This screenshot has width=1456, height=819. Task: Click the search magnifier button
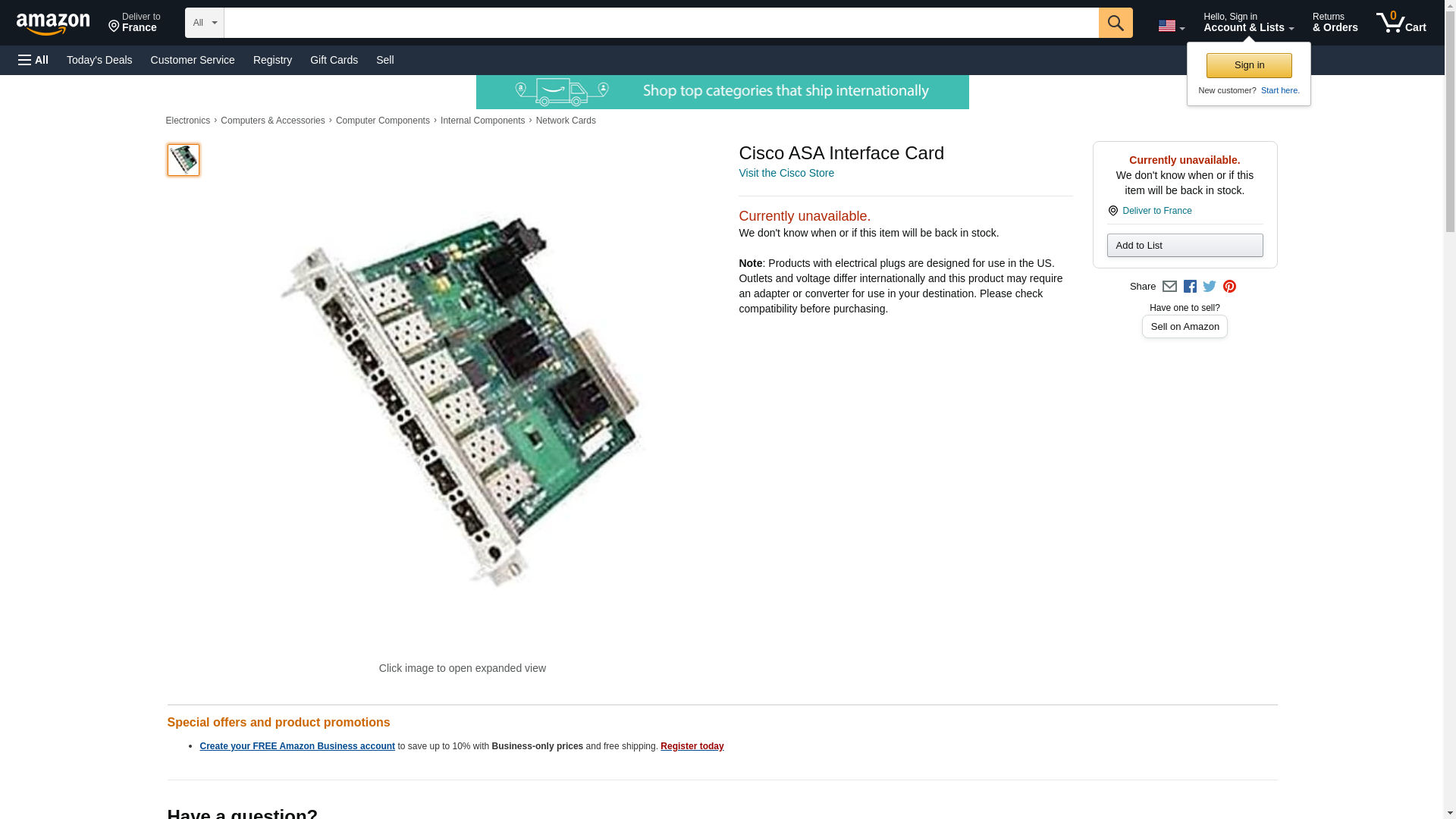coord(1115,23)
